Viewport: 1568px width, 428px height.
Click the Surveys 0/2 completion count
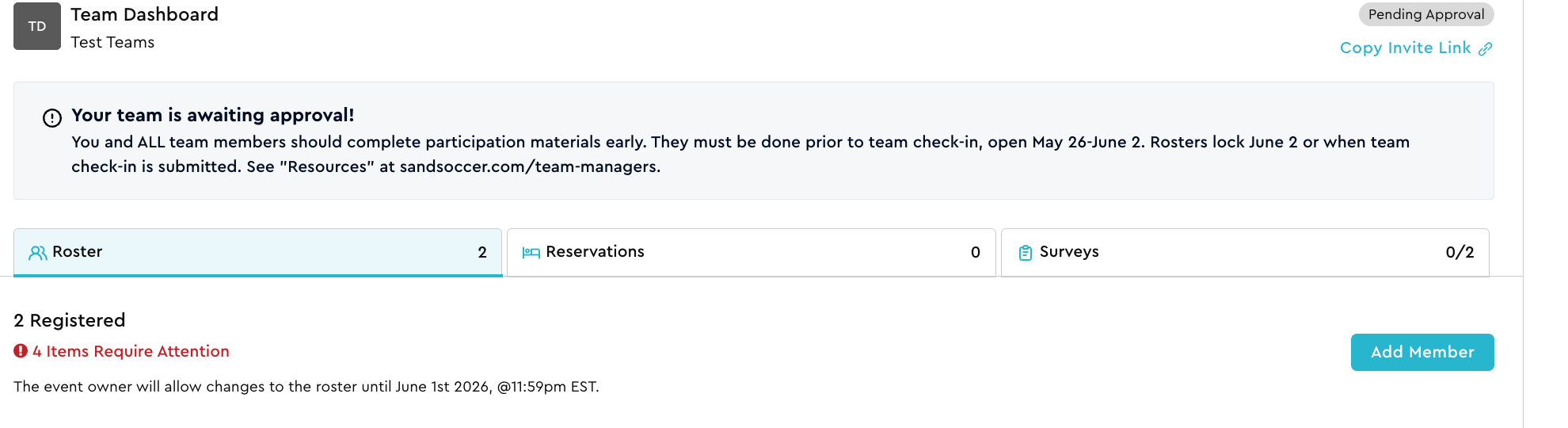pos(1460,252)
